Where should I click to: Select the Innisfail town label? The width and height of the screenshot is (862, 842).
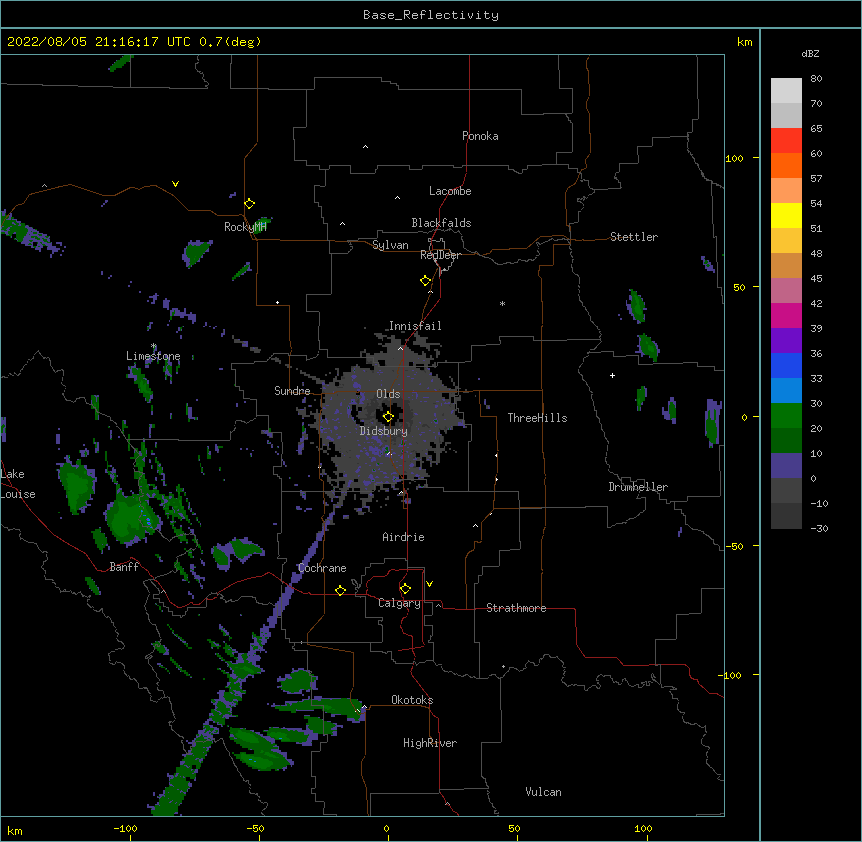(x=415, y=326)
